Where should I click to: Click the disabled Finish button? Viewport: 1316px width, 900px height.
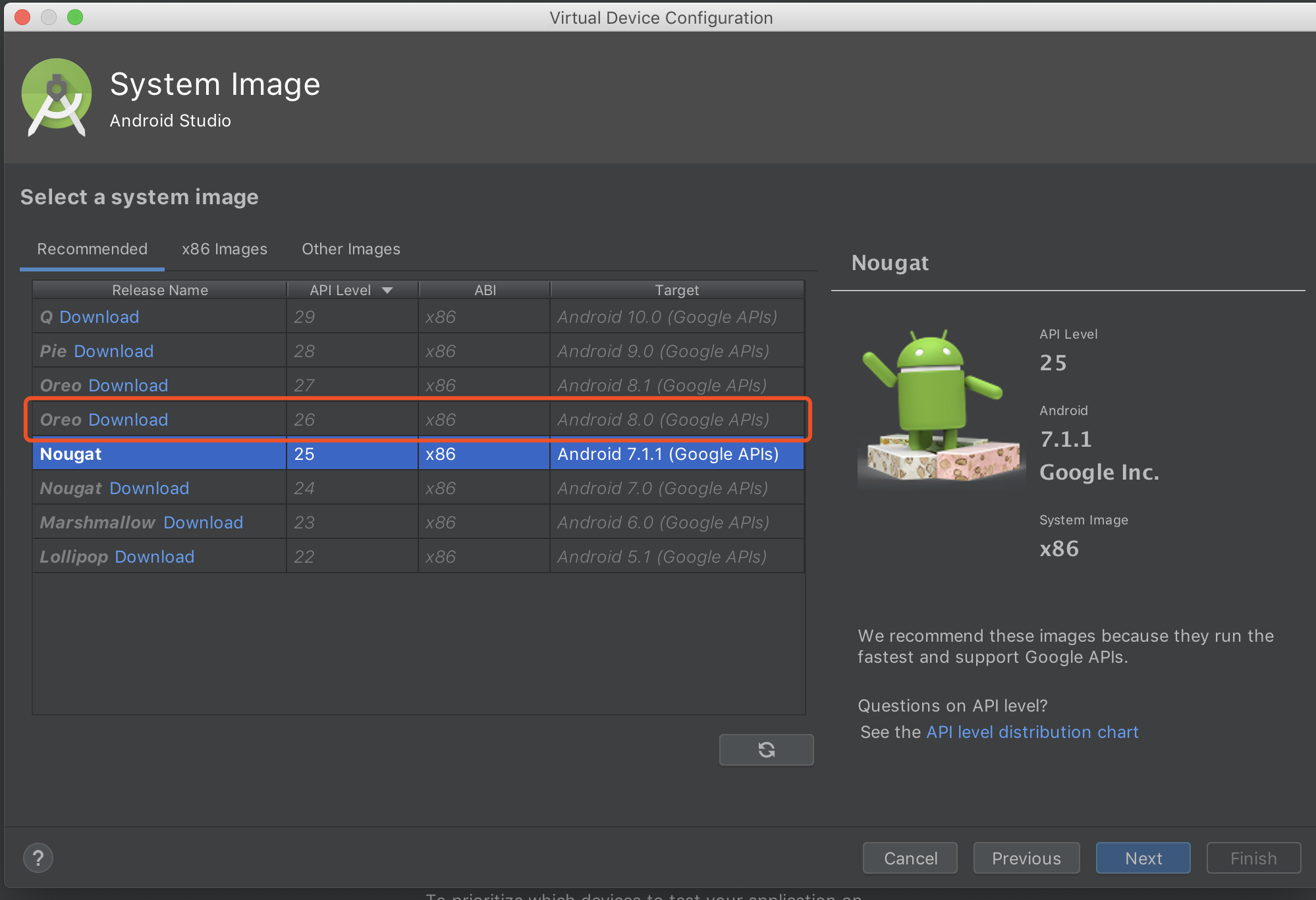(1253, 858)
